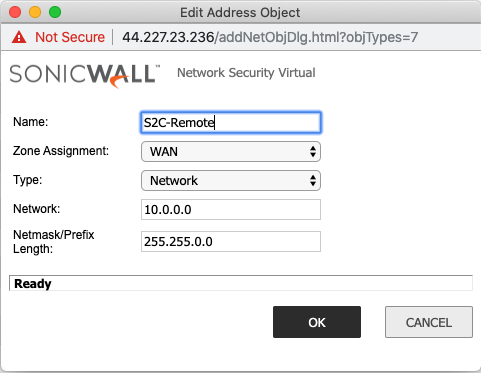
Task: Minimize the window with the yellow button
Action: (35, 12)
